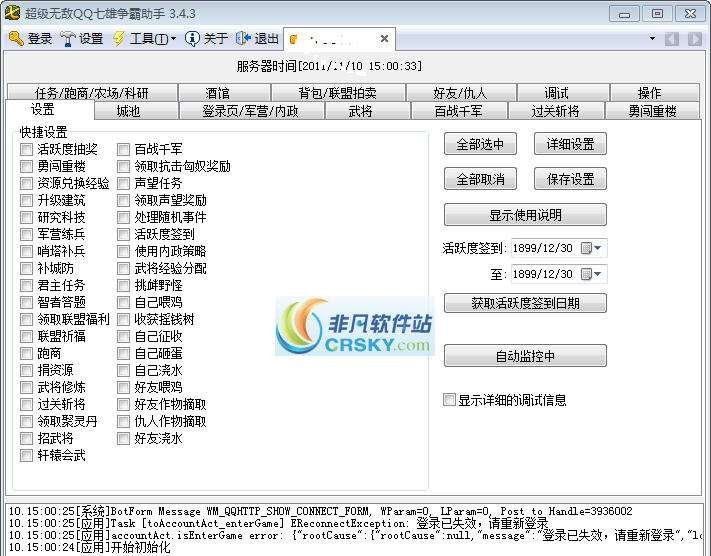The image size is (711, 556).
Task: Click 保存设置 button
Action: point(570,179)
